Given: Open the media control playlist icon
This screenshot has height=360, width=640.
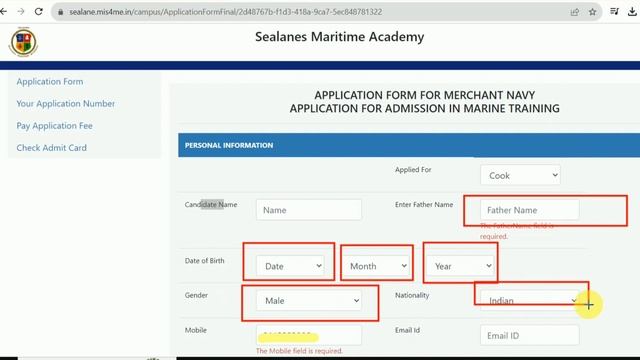Looking at the screenshot, I should tap(614, 11).
